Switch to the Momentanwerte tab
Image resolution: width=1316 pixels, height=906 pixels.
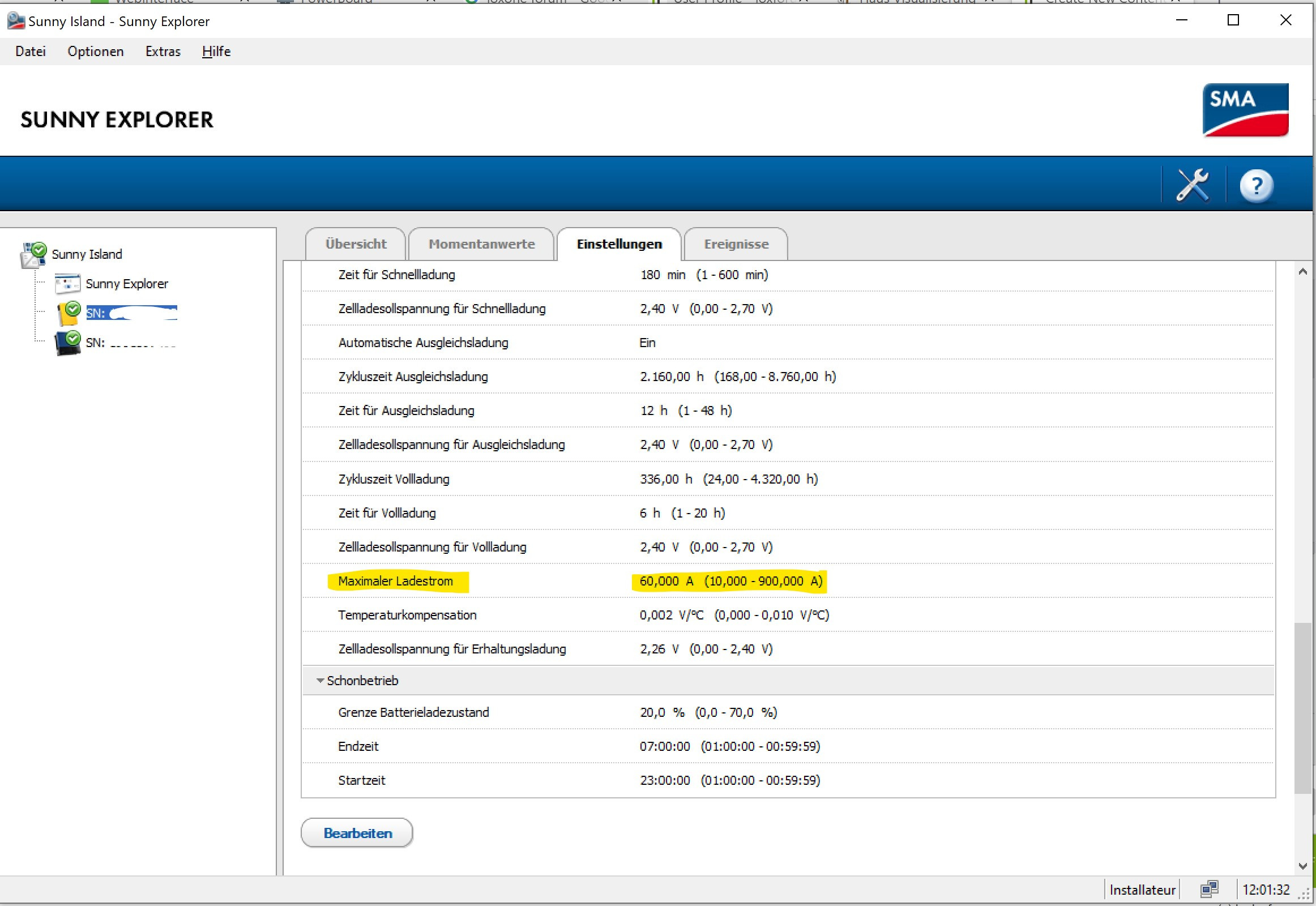click(481, 244)
